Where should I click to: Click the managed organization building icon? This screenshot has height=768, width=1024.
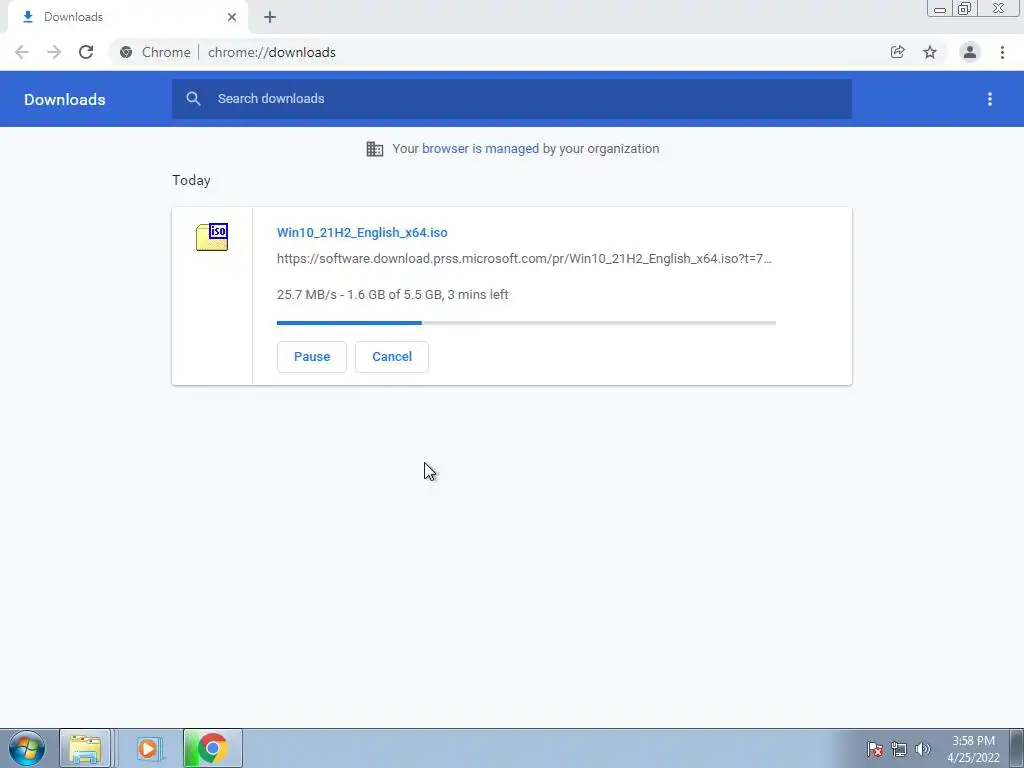tap(375, 149)
